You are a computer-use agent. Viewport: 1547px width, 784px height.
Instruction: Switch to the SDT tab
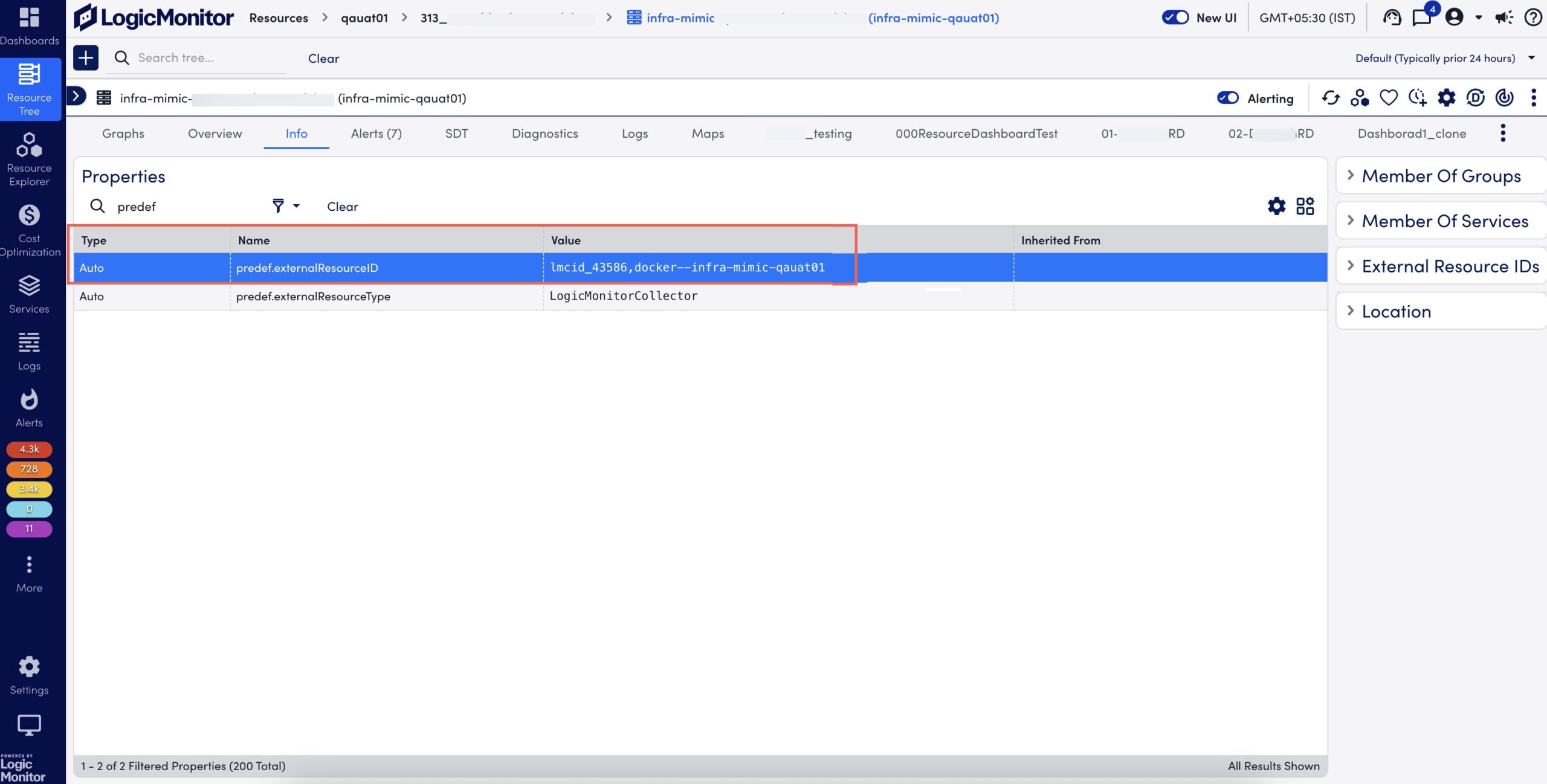(x=457, y=133)
